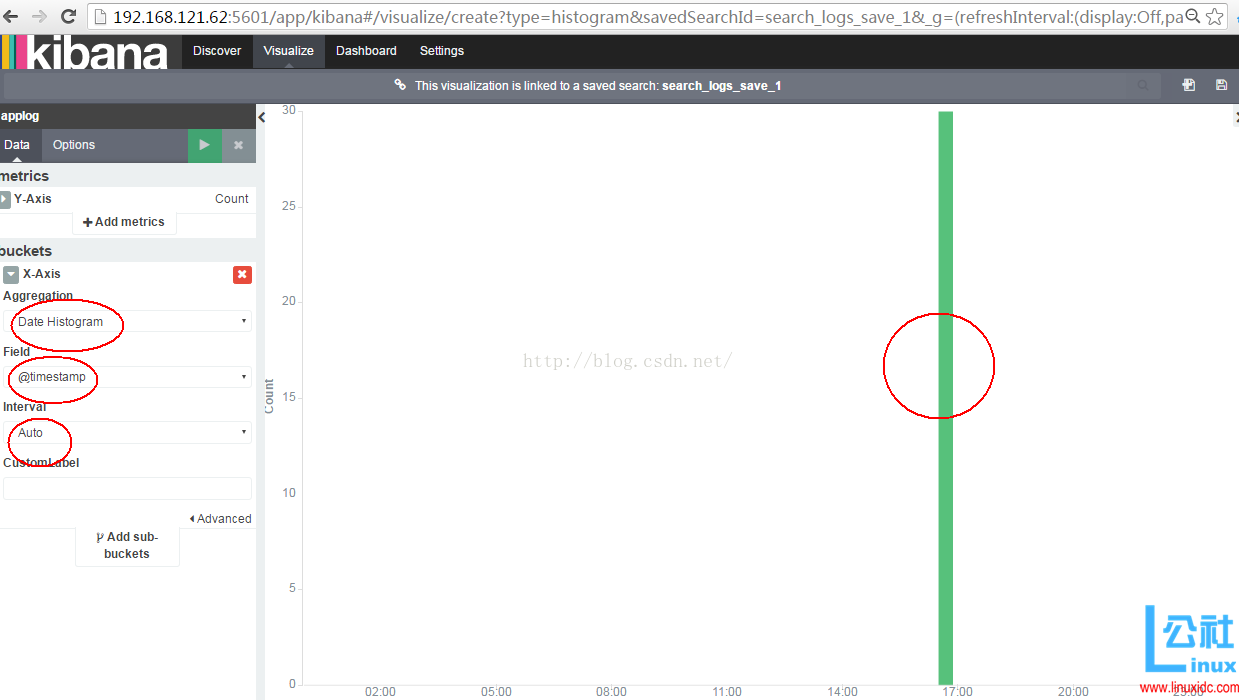The image size is (1239, 700).
Task: Switch to the Options tab
Action: (x=74, y=145)
